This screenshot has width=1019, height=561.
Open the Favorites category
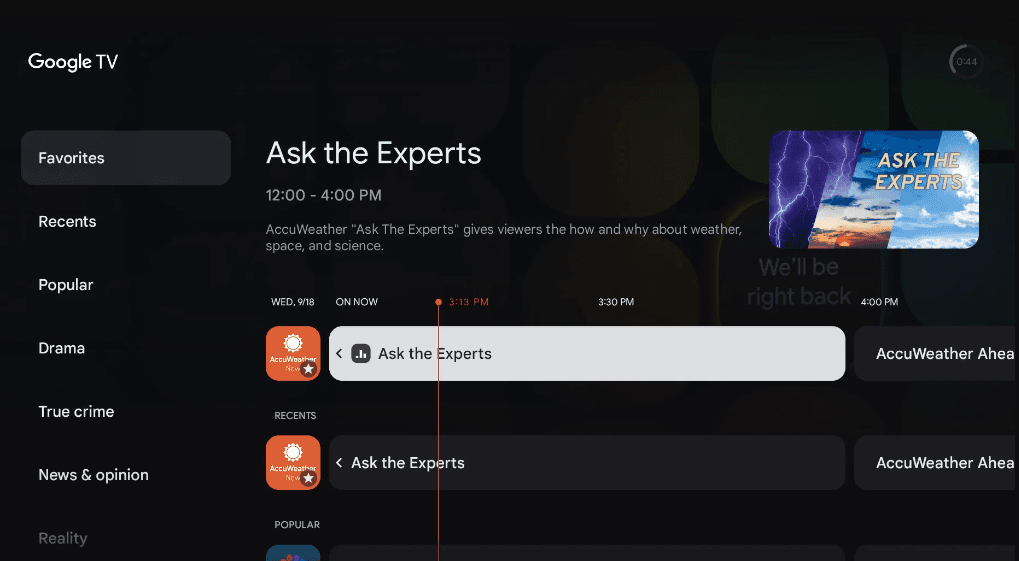pos(125,158)
